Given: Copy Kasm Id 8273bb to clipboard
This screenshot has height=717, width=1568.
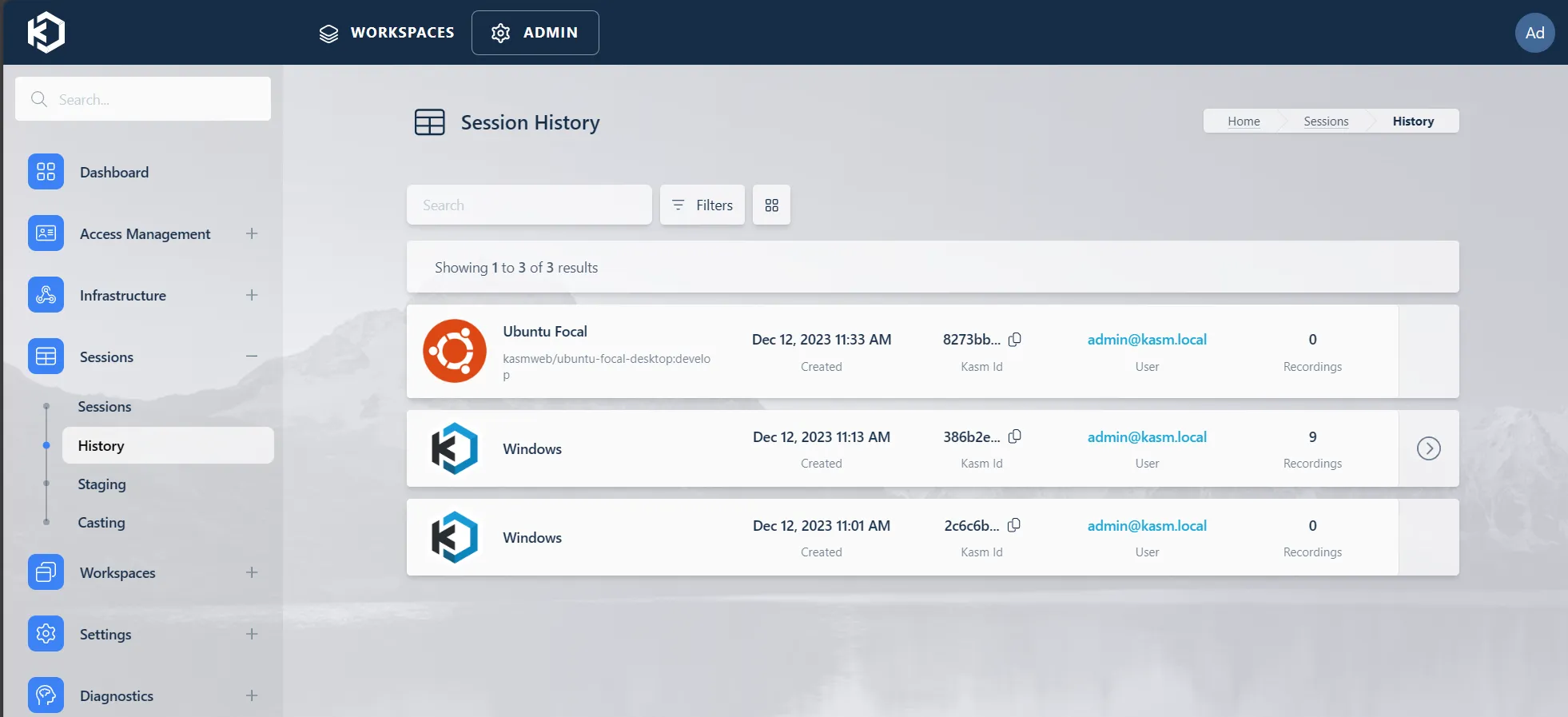Looking at the screenshot, I should tap(1014, 340).
